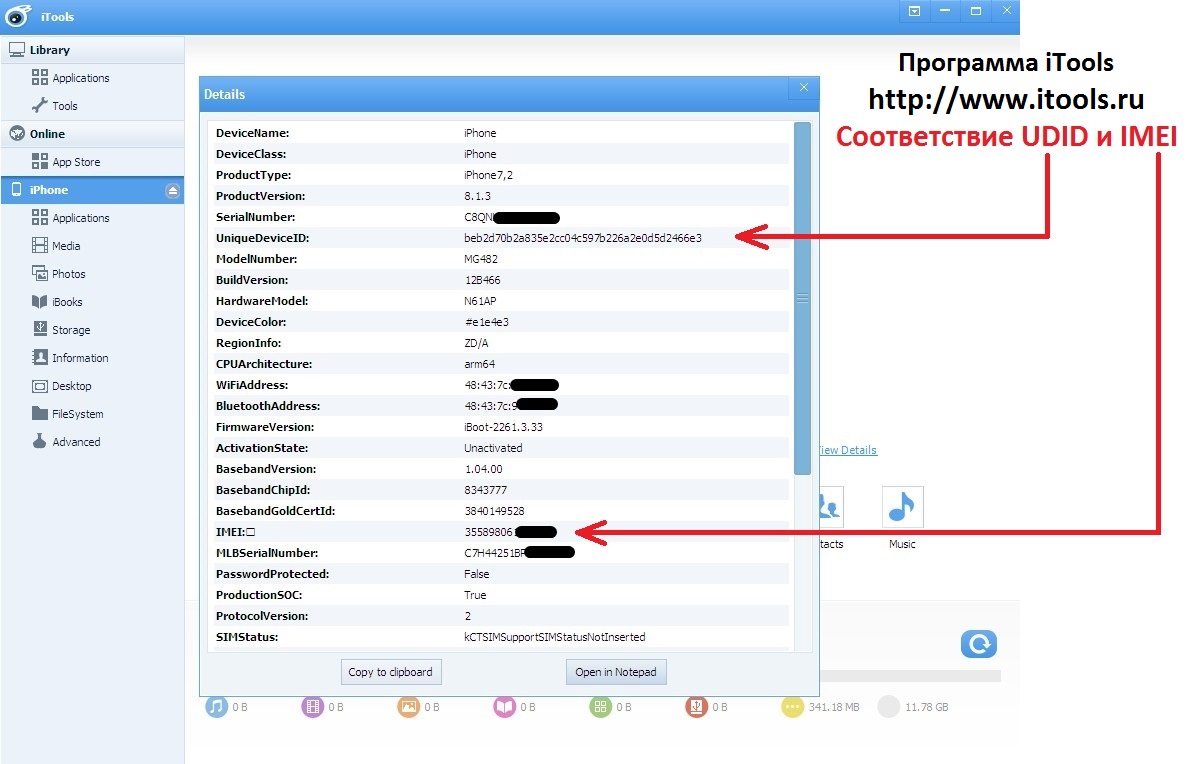Select FirmwareVersion value iBoot-2261.3.33
Image resolution: width=1188 pixels, height=764 pixels.
point(503,427)
